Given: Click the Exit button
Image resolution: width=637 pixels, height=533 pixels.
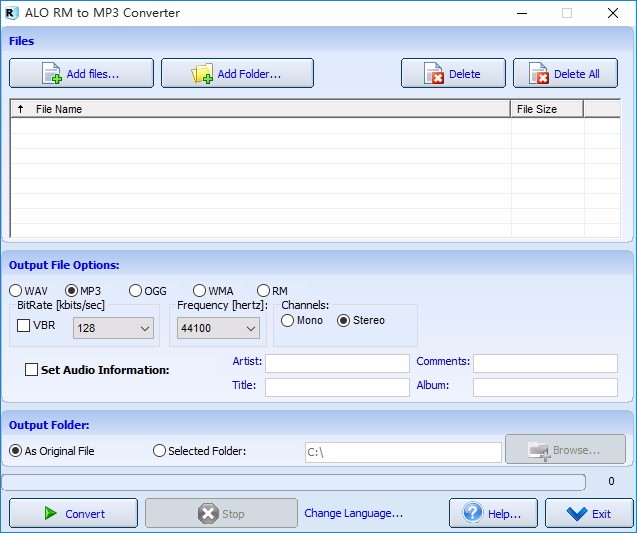Looking at the screenshot, I should 589,513.
